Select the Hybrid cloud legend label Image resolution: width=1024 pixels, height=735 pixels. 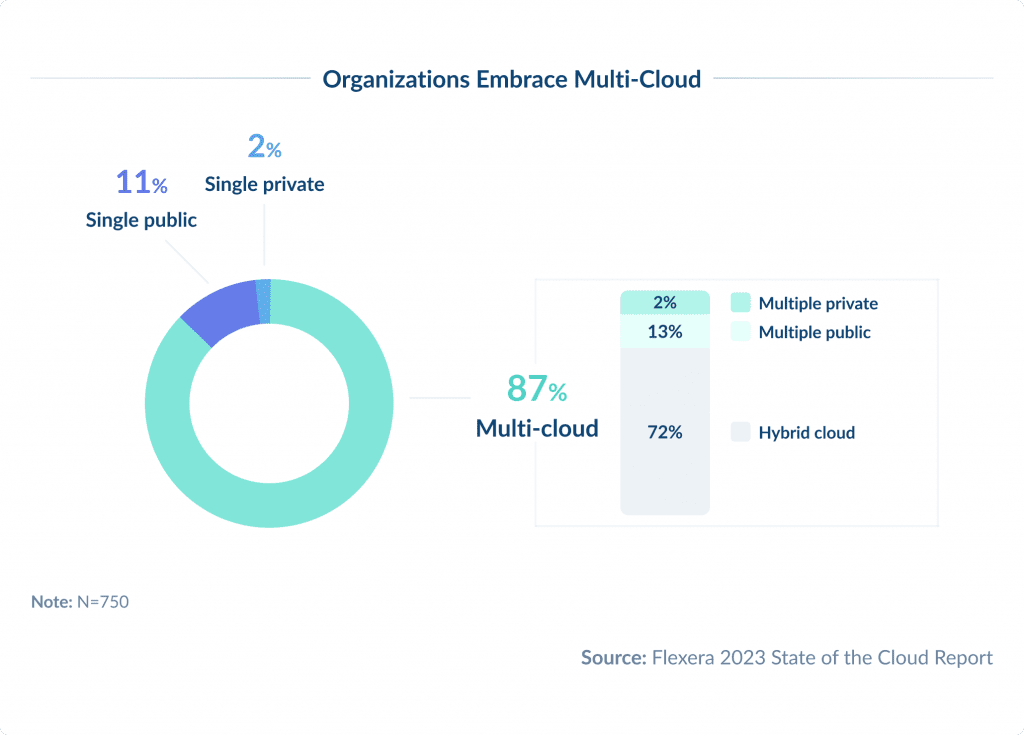coord(807,432)
